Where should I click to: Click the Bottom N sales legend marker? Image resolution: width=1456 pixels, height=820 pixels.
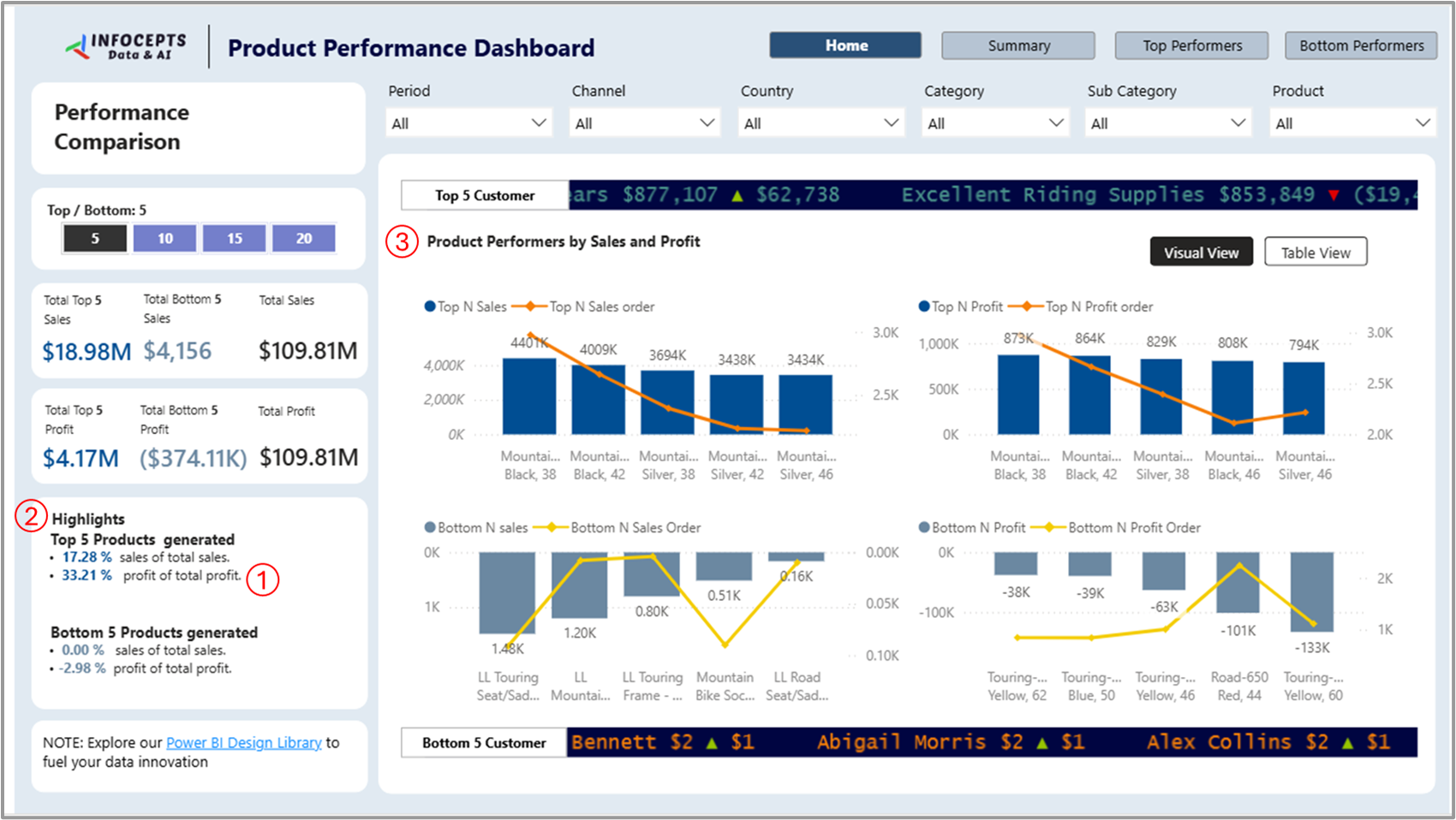(x=430, y=527)
